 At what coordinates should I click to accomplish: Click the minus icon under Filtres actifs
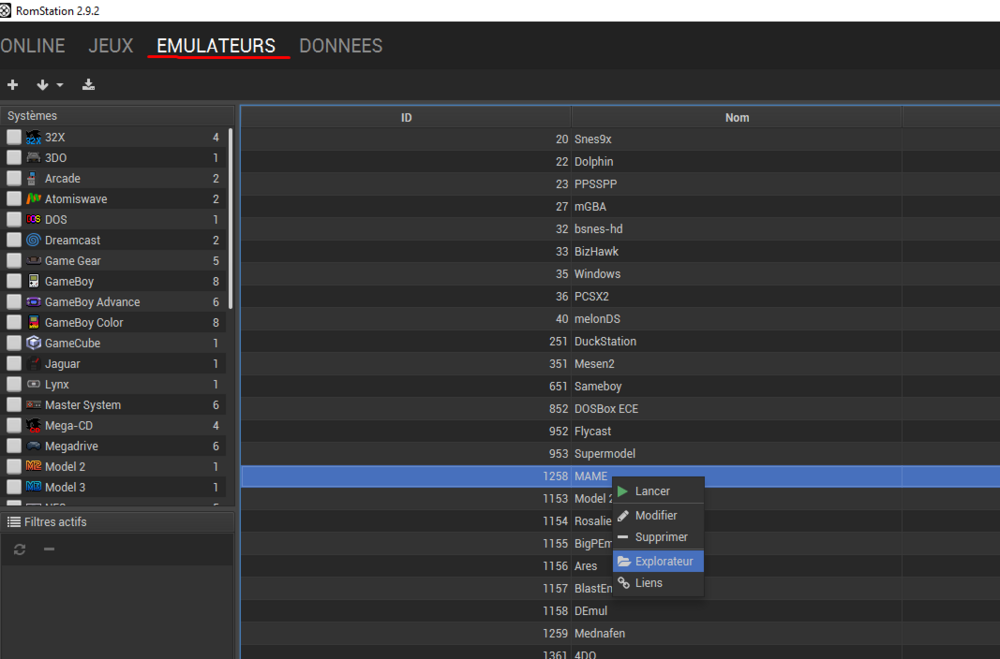pos(48,550)
